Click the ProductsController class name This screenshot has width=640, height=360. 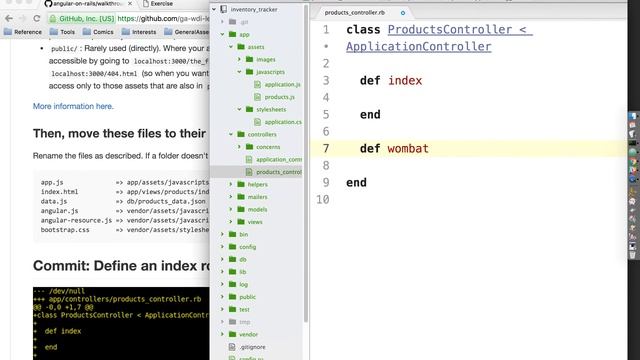pyautogui.click(x=450, y=29)
